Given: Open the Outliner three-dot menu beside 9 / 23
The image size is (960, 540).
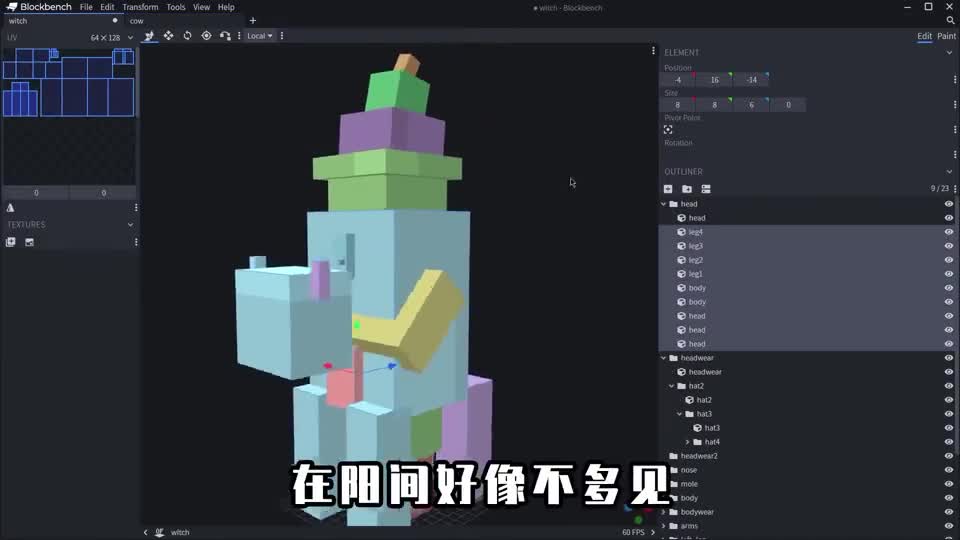Looking at the screenshot, I should tap(954, 189).
